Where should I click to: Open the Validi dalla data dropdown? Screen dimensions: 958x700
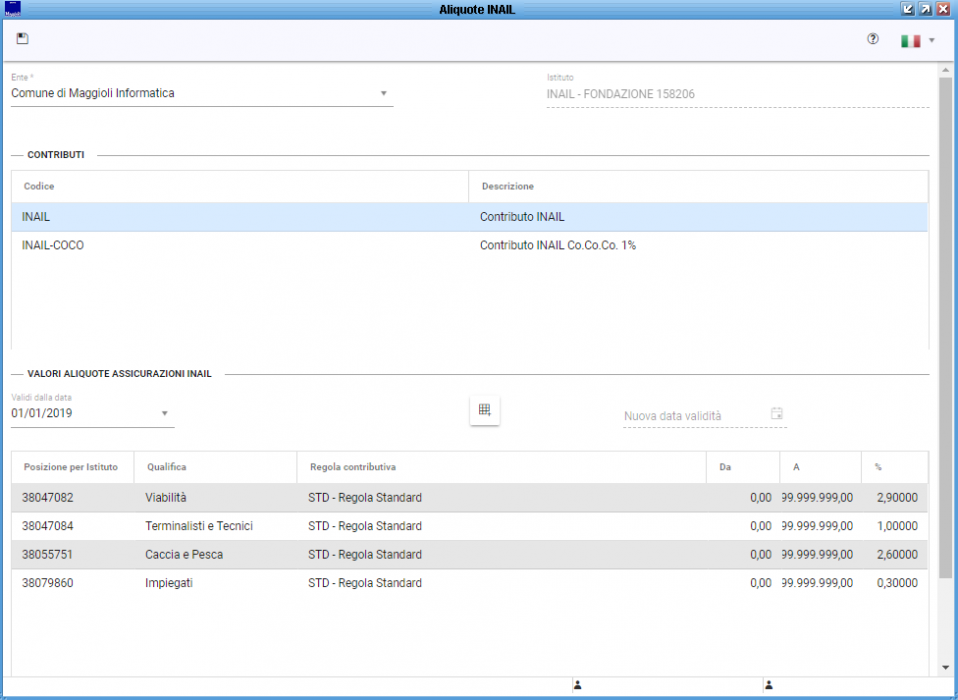165,413
